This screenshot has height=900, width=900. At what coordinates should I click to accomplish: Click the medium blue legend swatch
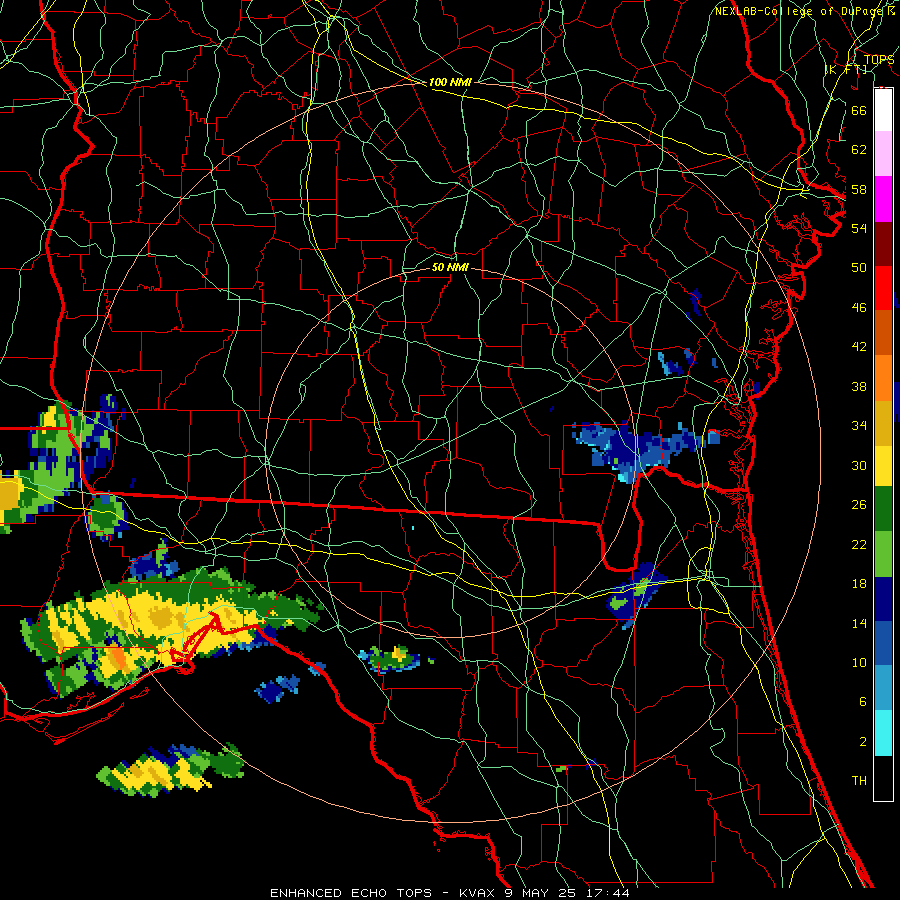coord(883,643)
